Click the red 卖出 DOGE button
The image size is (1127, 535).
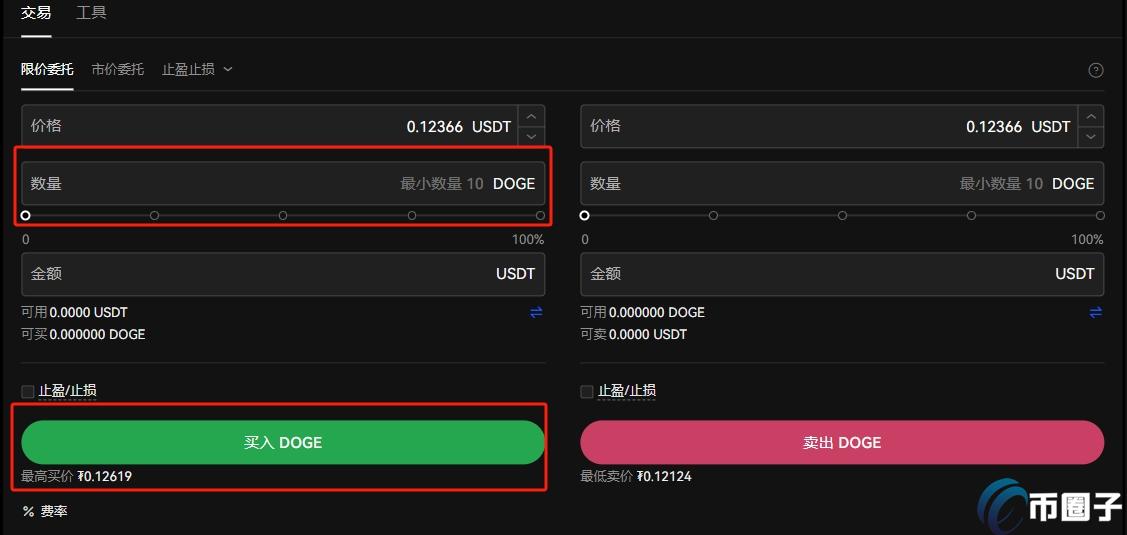[x=842, y=442]
